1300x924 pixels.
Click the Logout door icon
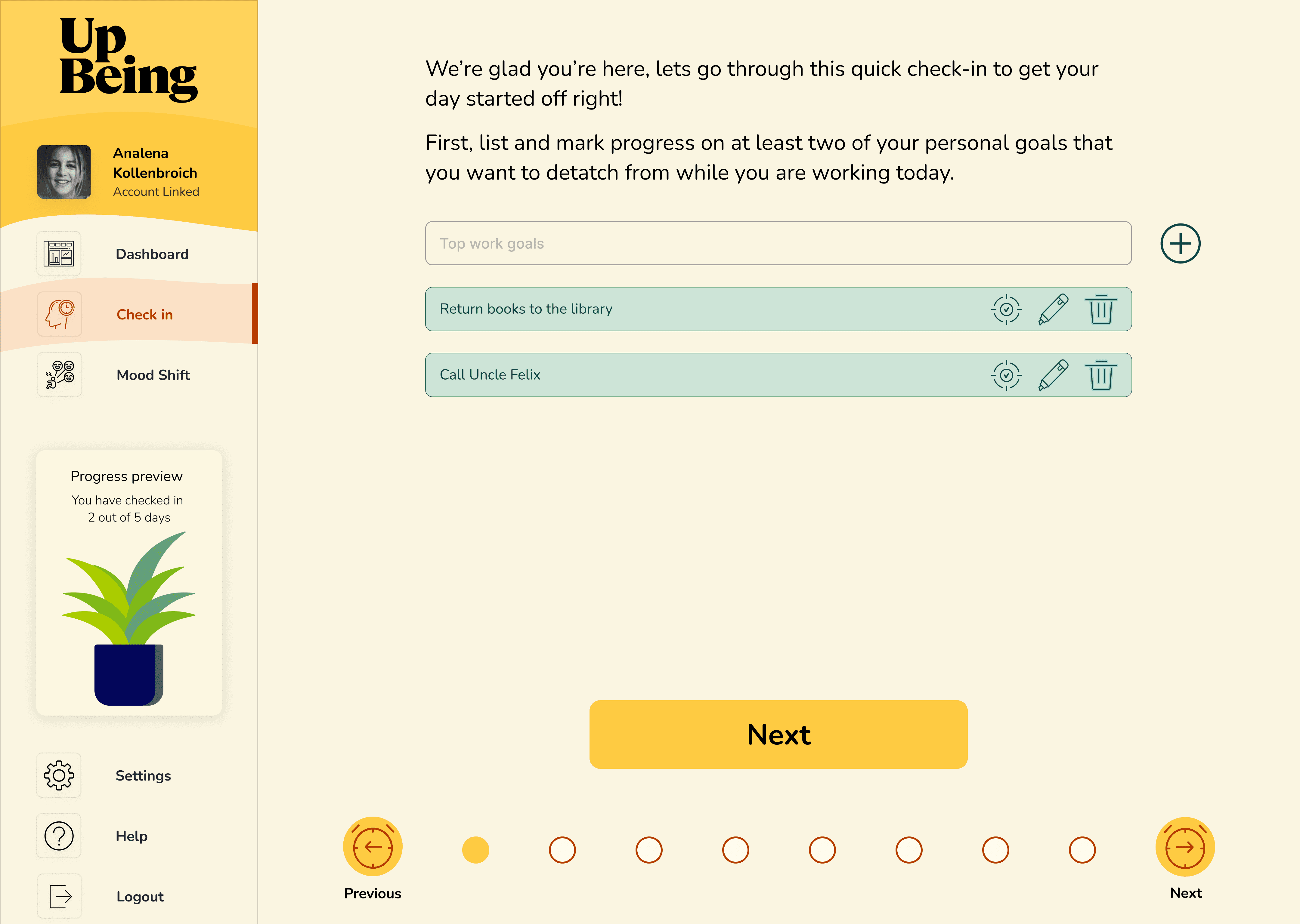pos(59,896)
